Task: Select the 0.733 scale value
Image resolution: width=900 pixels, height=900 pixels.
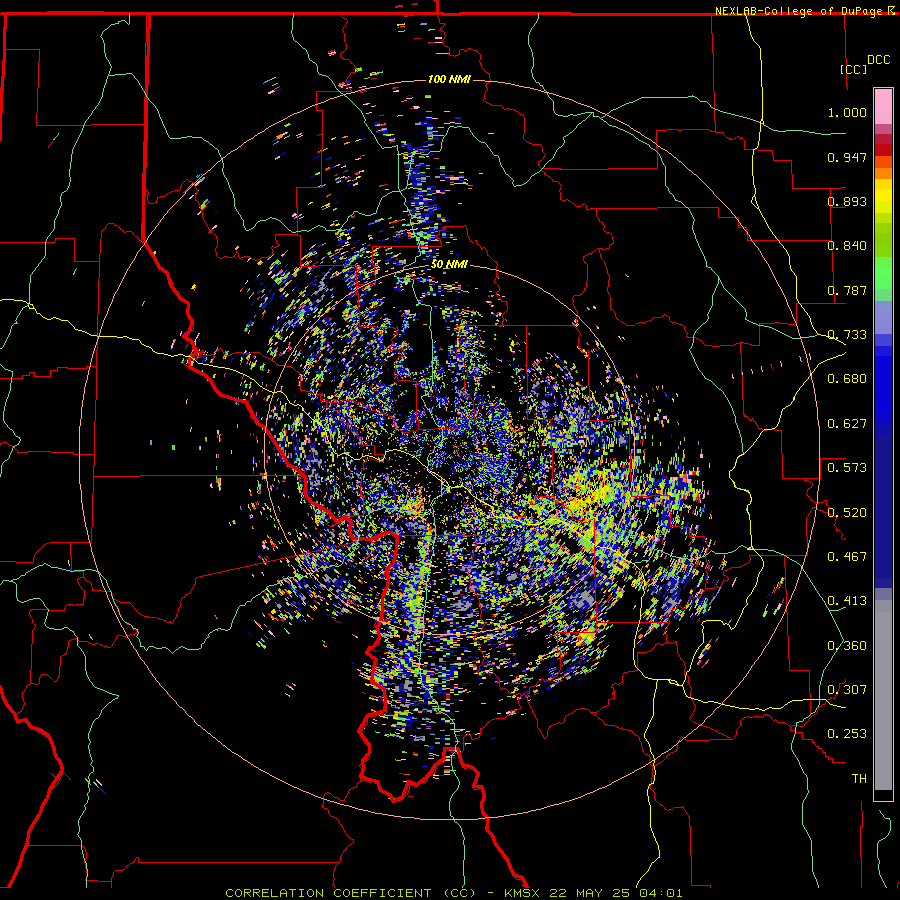Action: [x=847, y=335]
